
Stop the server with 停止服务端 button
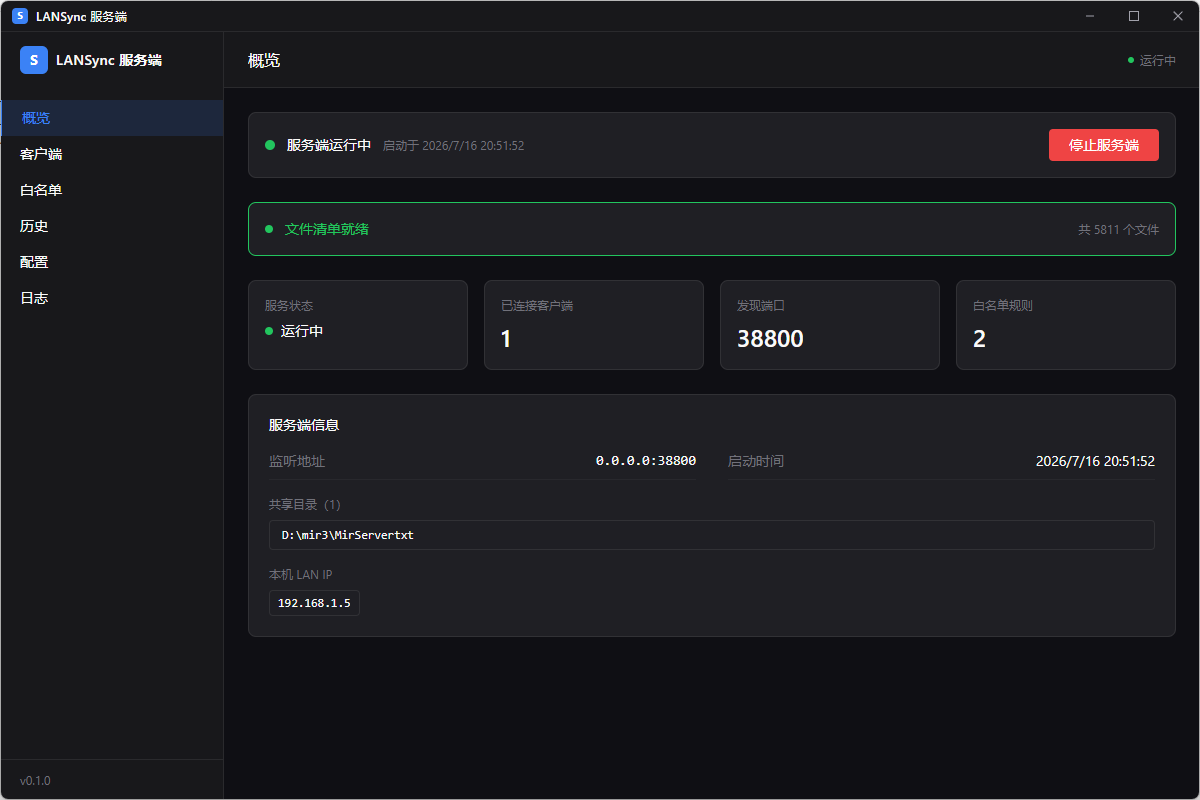[x=1104, y=145]
